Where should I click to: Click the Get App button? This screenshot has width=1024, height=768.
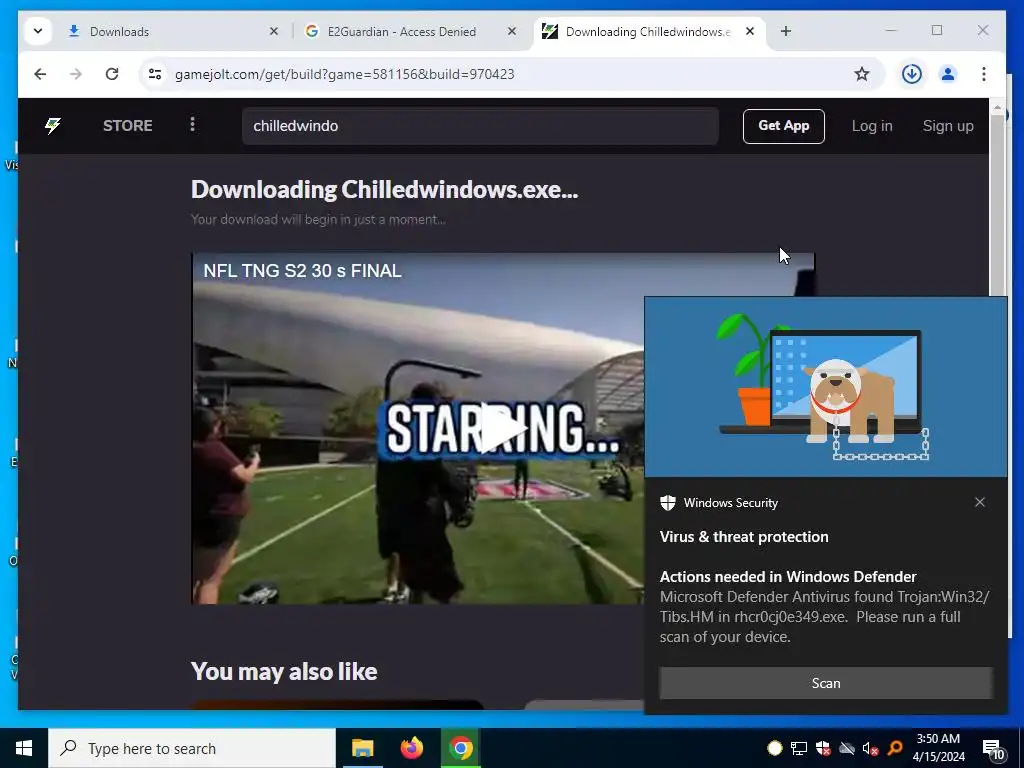(x=784, y=126)
